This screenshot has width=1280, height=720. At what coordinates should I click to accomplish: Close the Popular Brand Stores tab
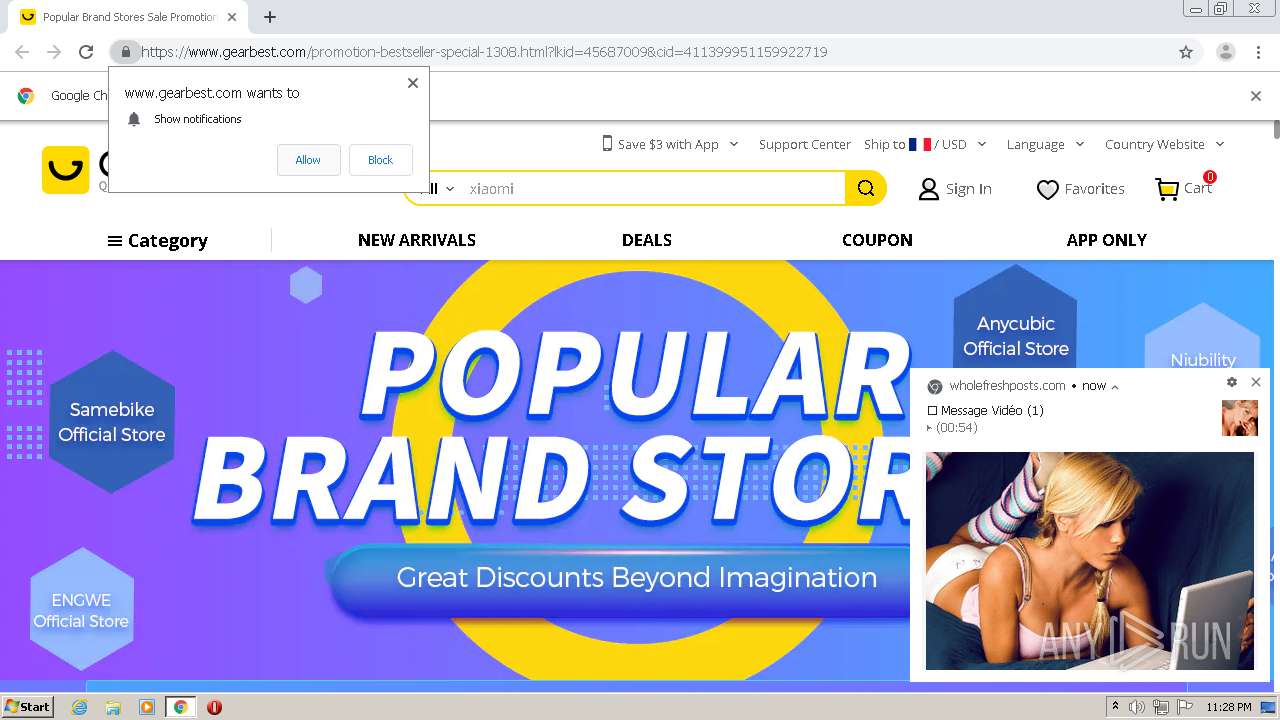coord(232,17)
